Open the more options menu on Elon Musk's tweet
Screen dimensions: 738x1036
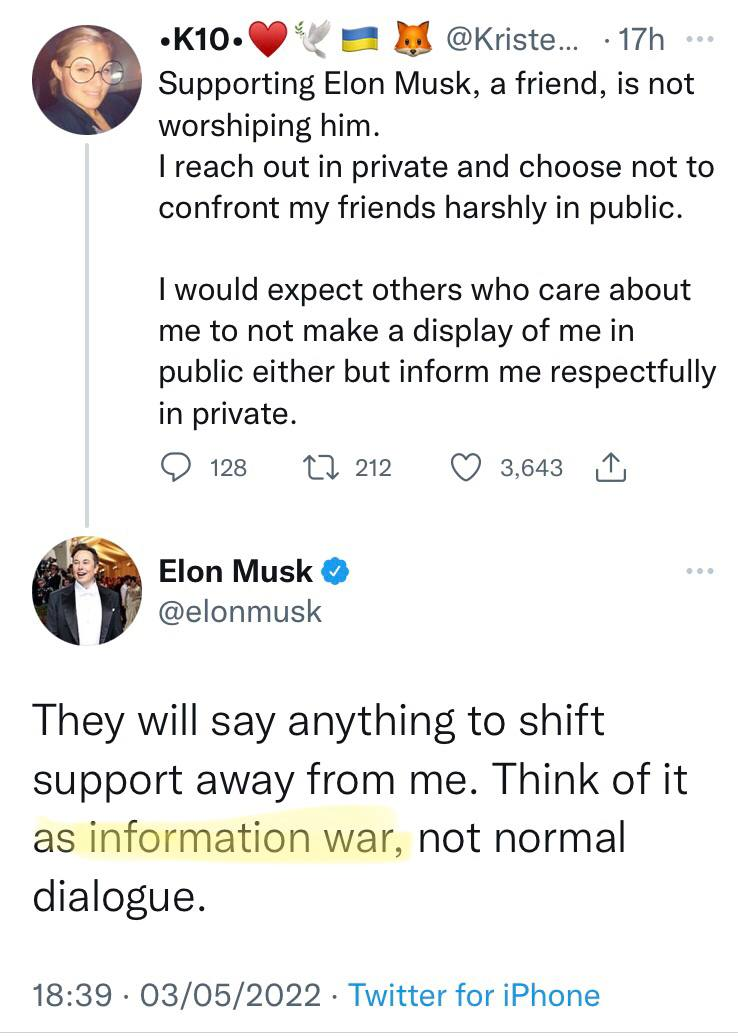coord(700,571)
